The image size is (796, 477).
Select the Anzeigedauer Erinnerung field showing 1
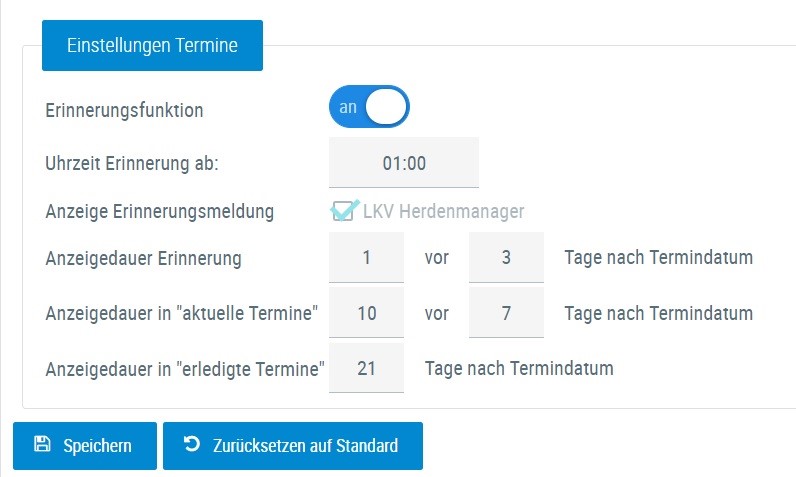coord(367,257)
